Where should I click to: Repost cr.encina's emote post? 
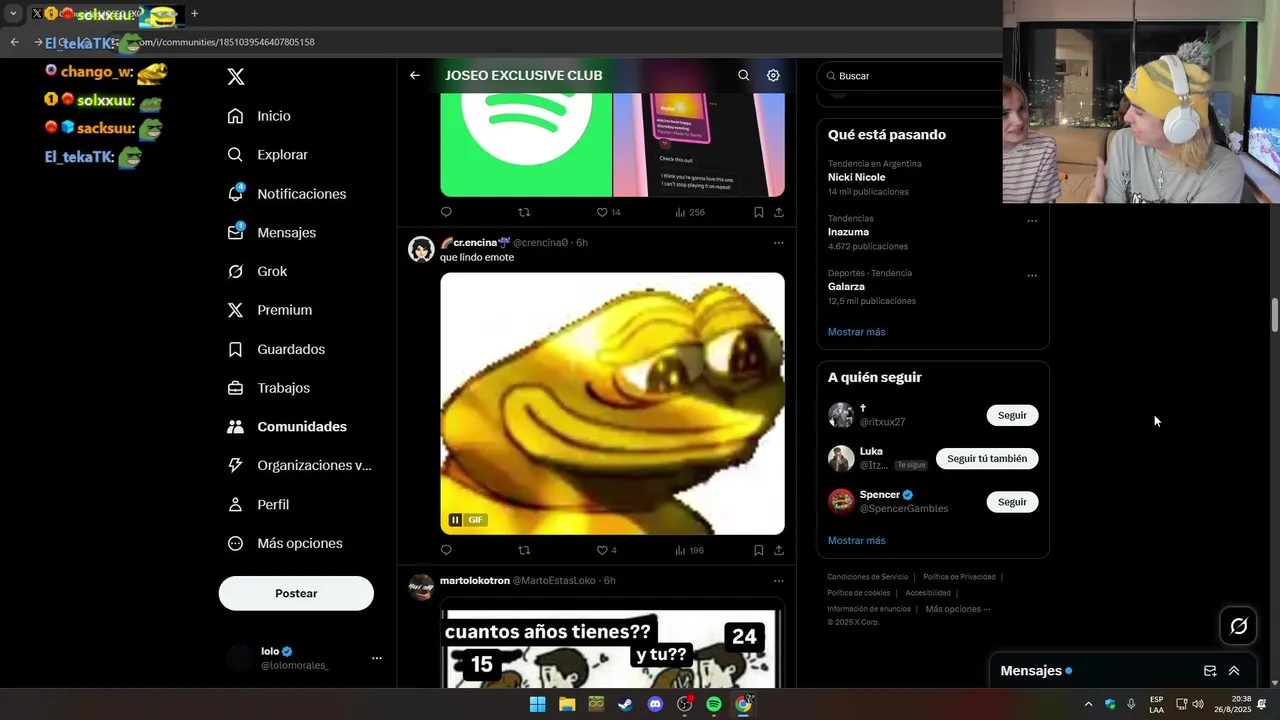click(524, 550)
